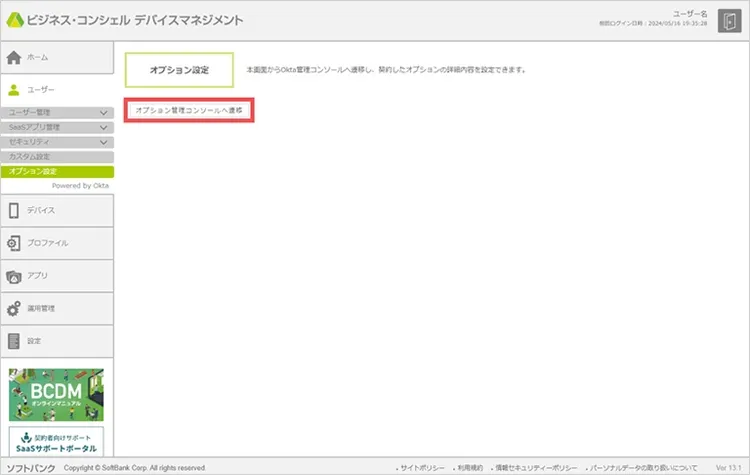Click the ビジネス・コンシェル デバイスマネジメント title
Viewport: 750px width, 475px height.
pyautogui.click(x=135, y=20)
